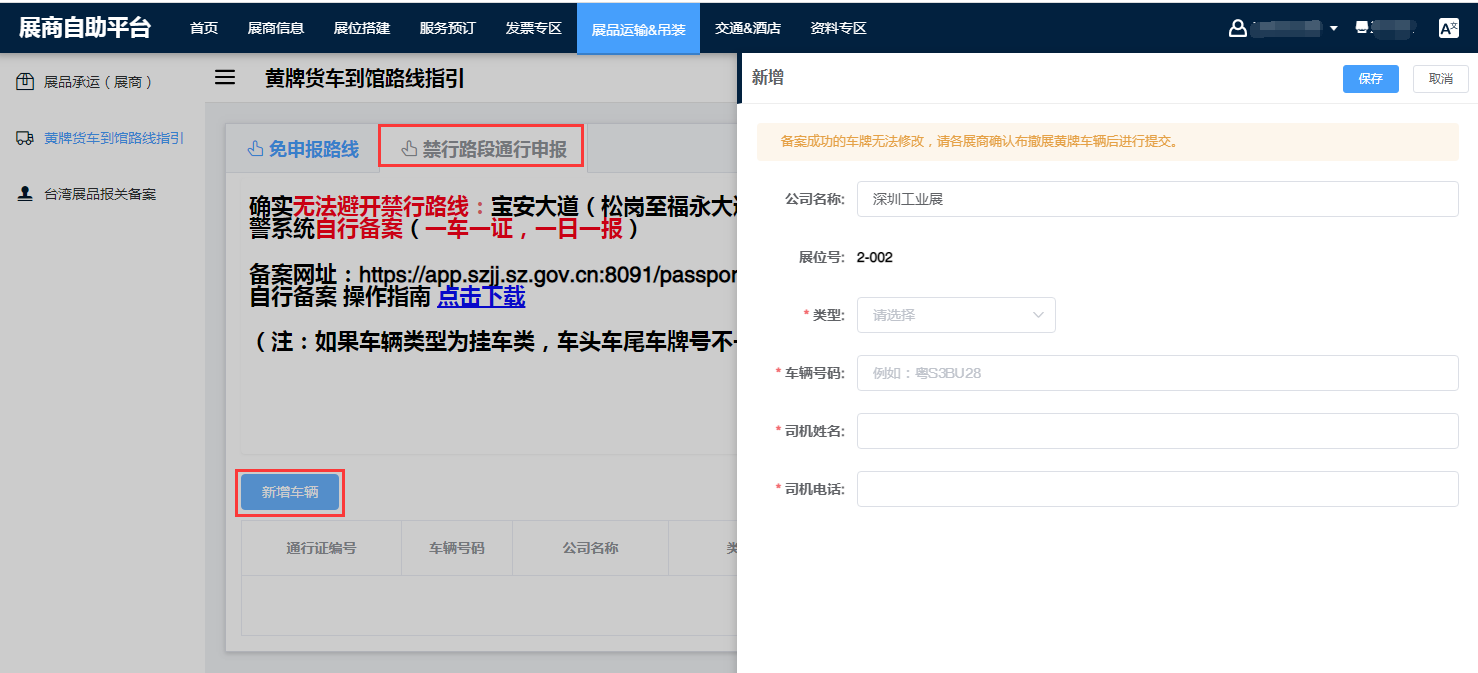Click the 取消 button

click(x=1440, y=79)
